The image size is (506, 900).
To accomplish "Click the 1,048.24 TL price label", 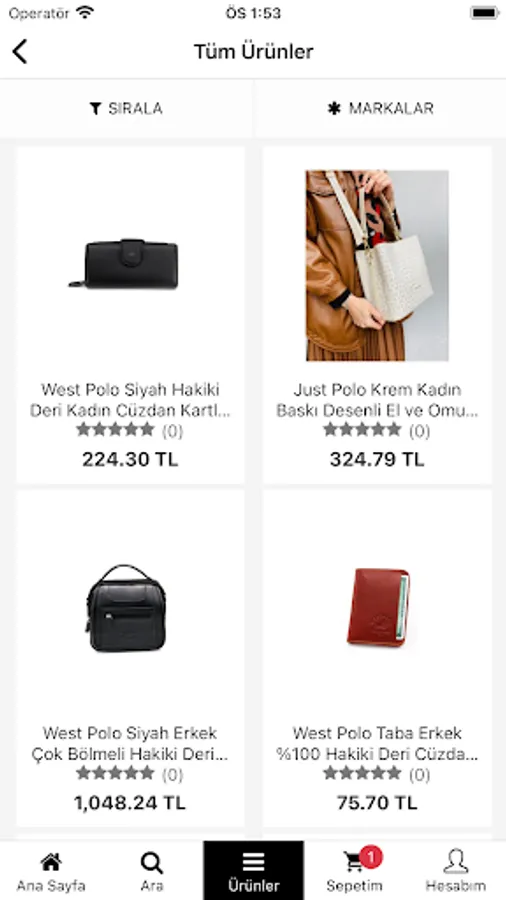I will (x=130, y=803).
